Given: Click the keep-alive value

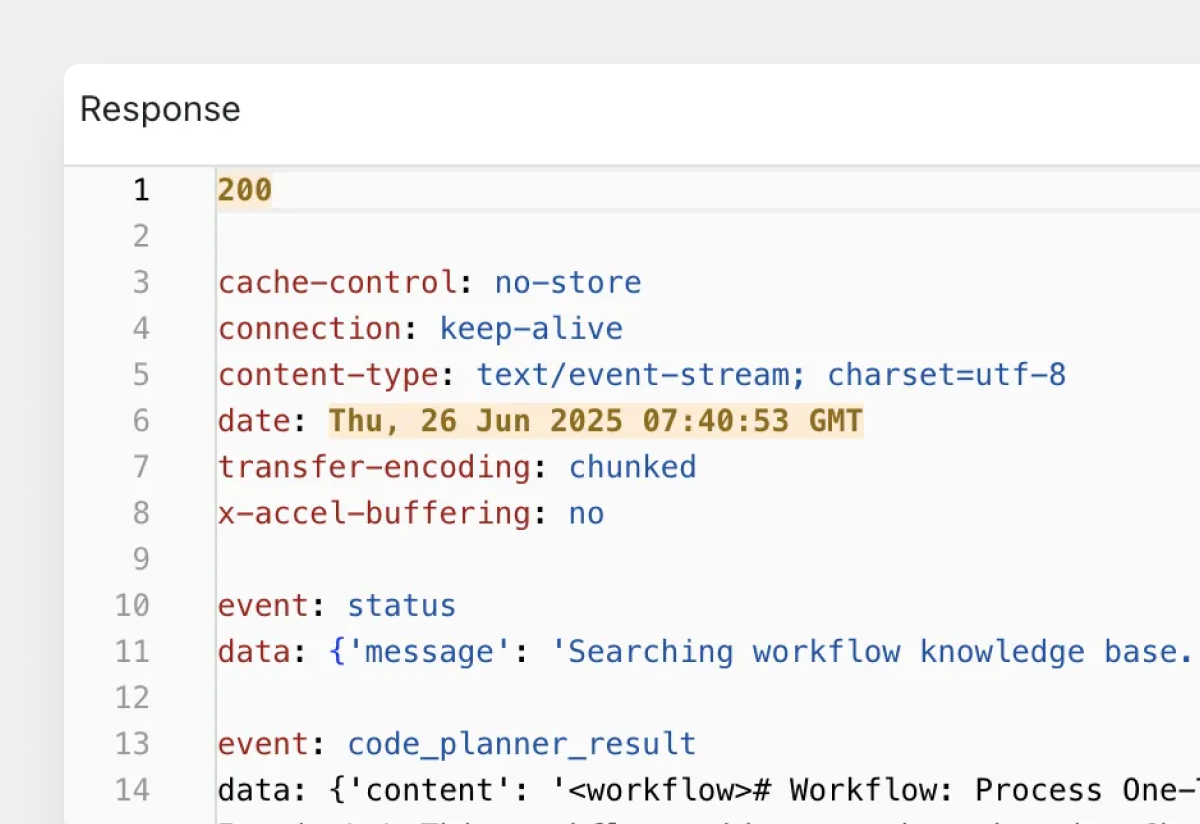Looking at the screenshot, I should [x=531, y=328].
